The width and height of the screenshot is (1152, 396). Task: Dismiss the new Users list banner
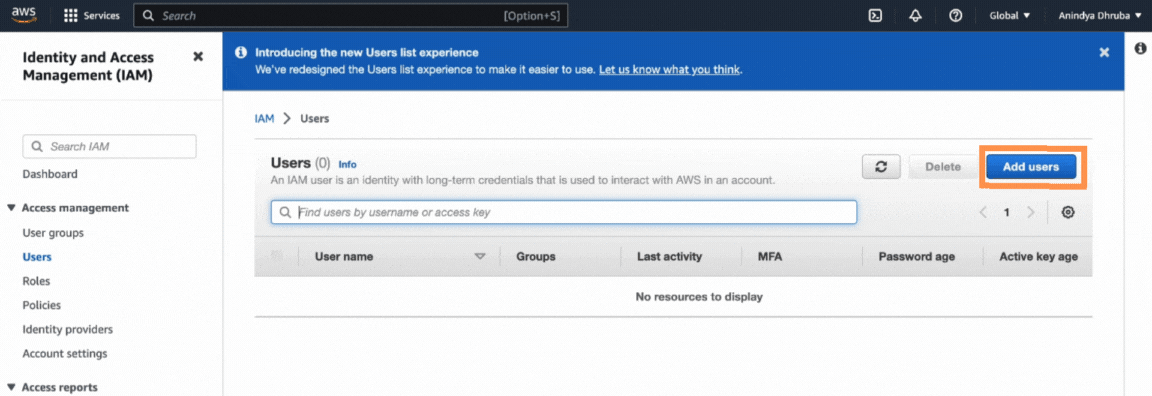[x=1104, y=52]
